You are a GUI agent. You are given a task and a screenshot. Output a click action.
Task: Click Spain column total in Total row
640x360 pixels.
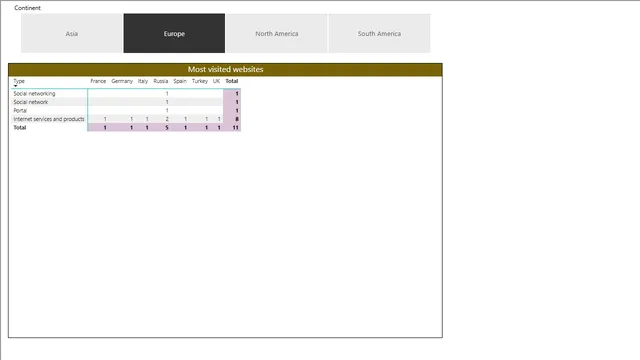click(x=185, y=128)
